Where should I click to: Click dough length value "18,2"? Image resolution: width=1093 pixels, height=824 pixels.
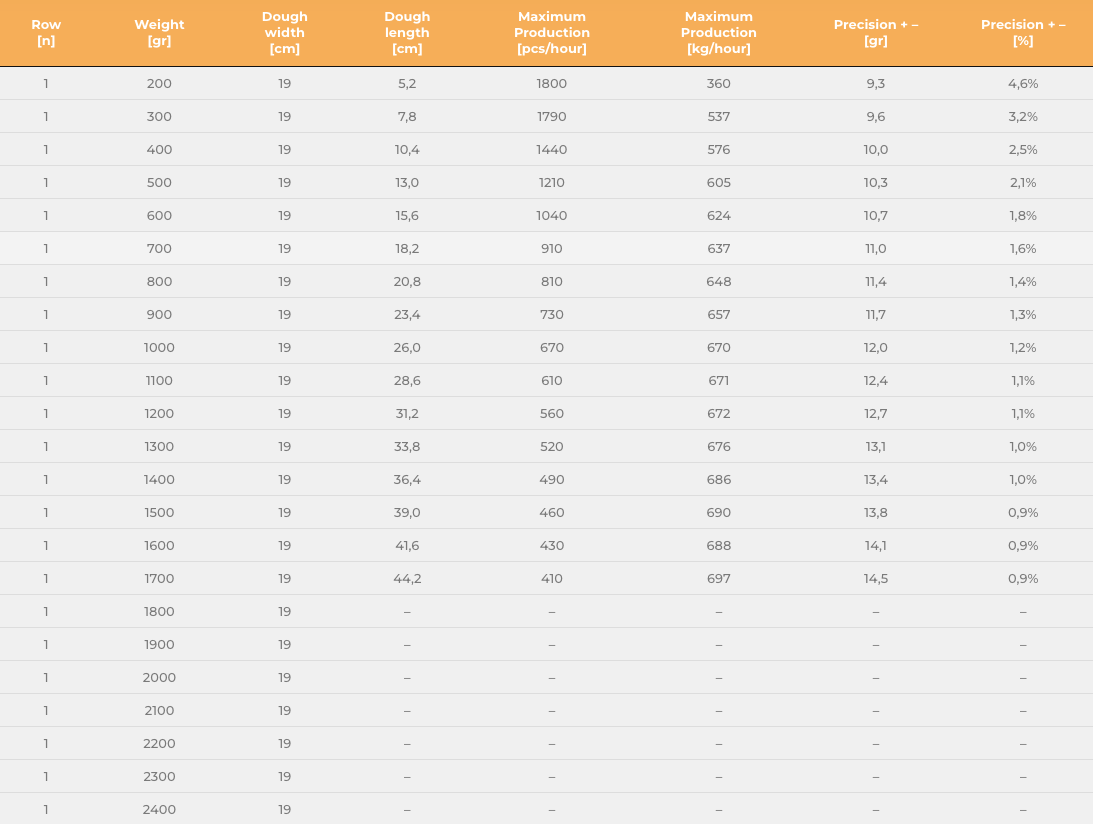(407, 248)
